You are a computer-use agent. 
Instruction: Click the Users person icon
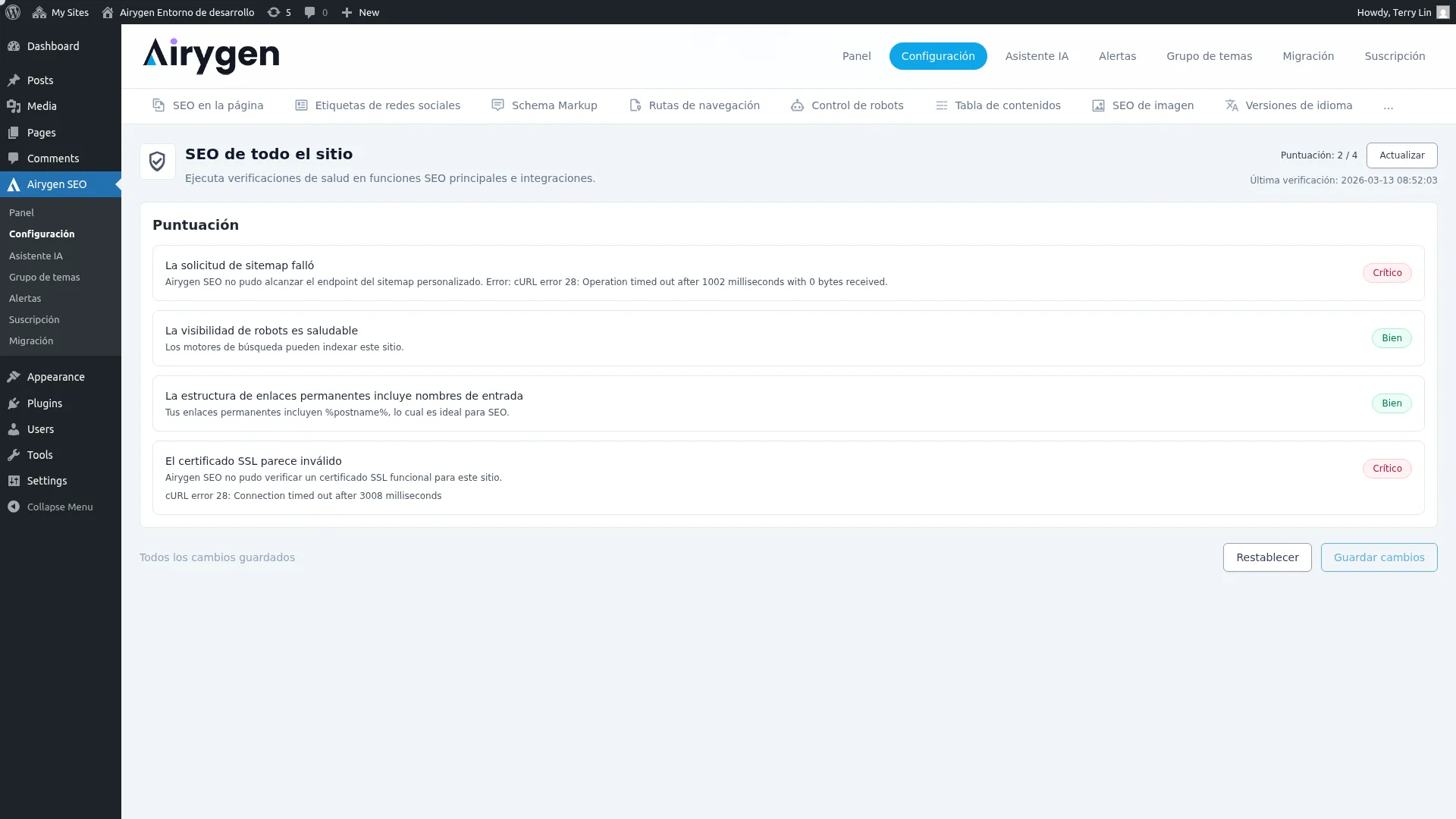coord(14,429)
